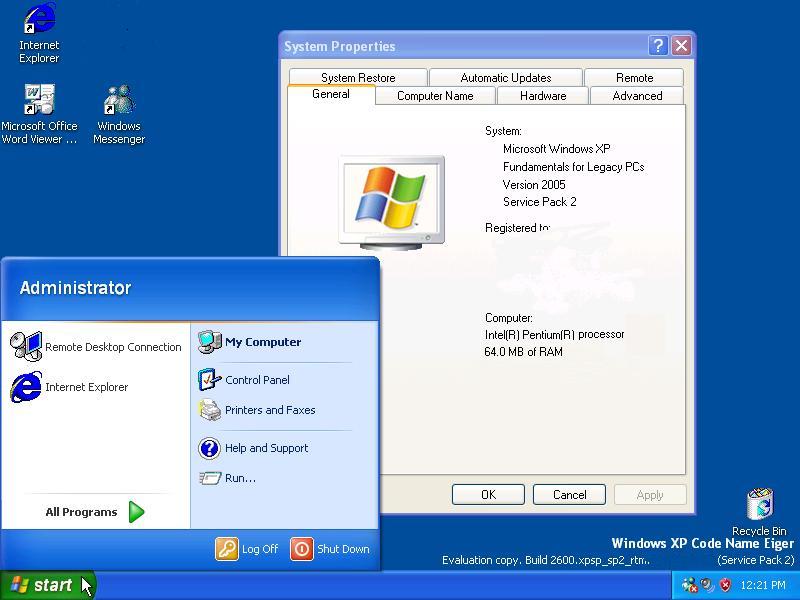The height and width of the screenshot is (600, 800).
Task: Expand All Programs in the Start menu
Action: [x=80, y=512]
